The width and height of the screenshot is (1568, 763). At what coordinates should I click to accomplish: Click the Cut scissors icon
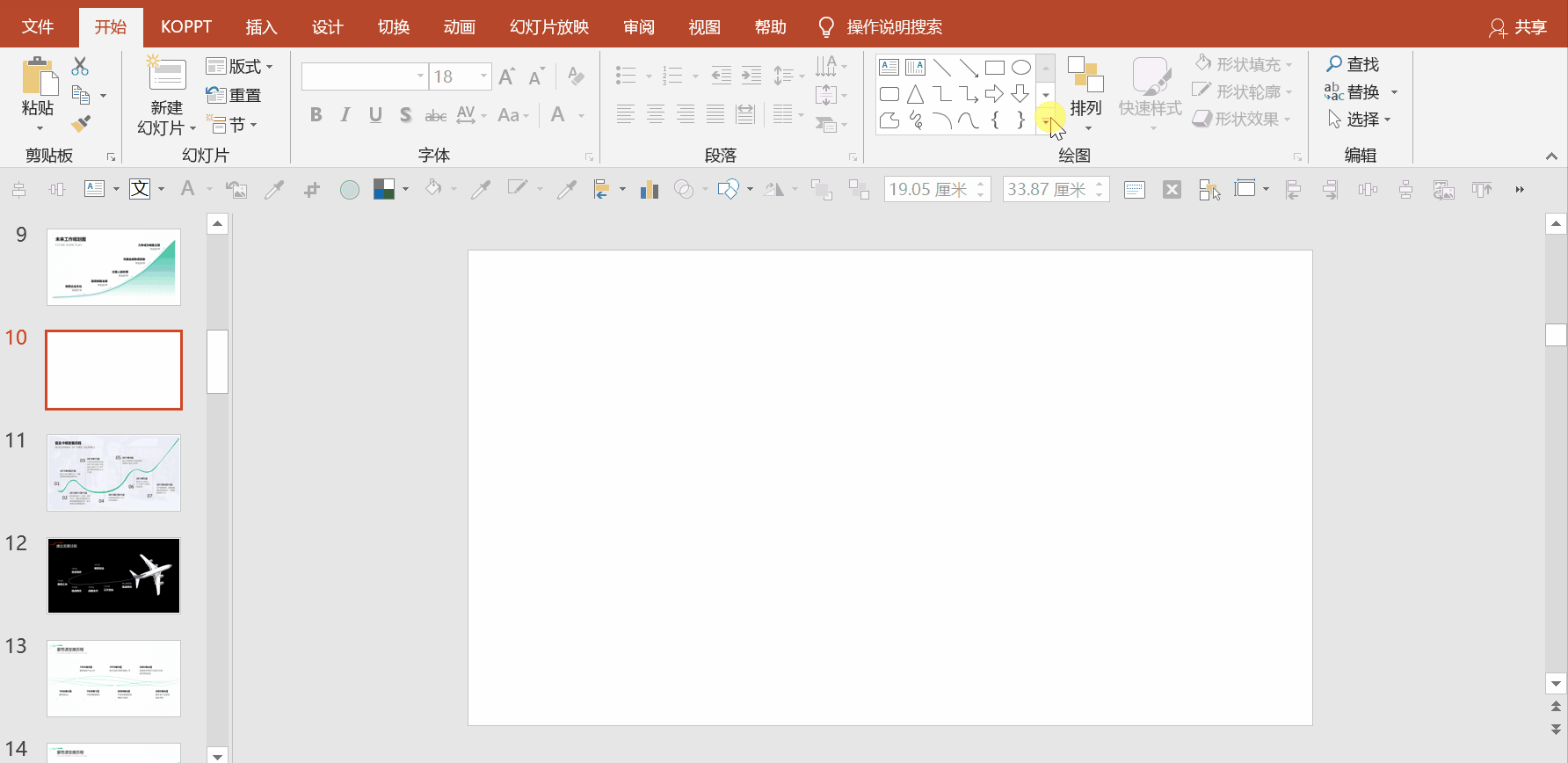pyautogui.click(x=80, y=66)
